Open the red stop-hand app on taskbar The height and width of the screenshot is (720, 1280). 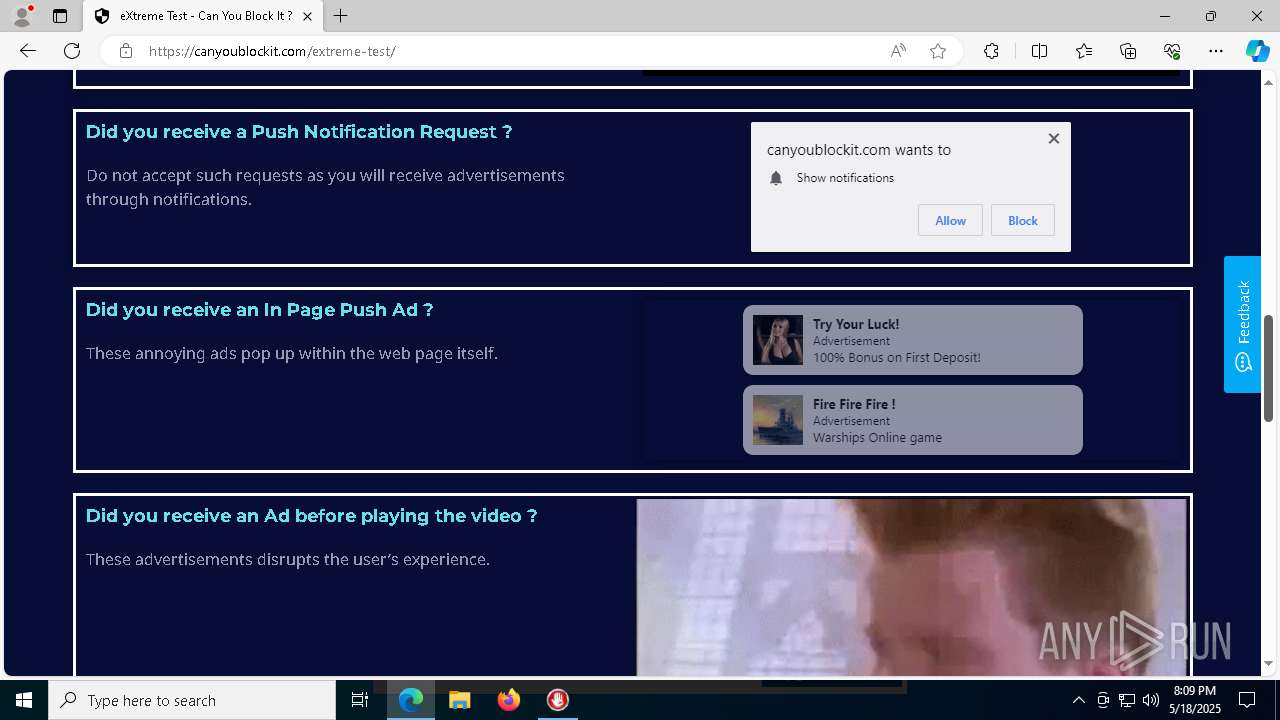(558, 700)
